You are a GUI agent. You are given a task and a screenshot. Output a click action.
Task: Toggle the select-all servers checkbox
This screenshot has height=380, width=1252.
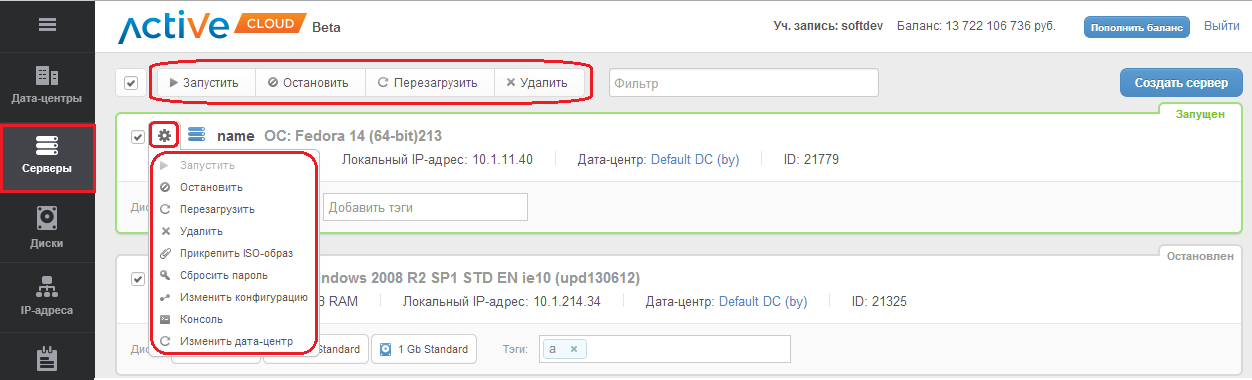[x=130, y=83]
